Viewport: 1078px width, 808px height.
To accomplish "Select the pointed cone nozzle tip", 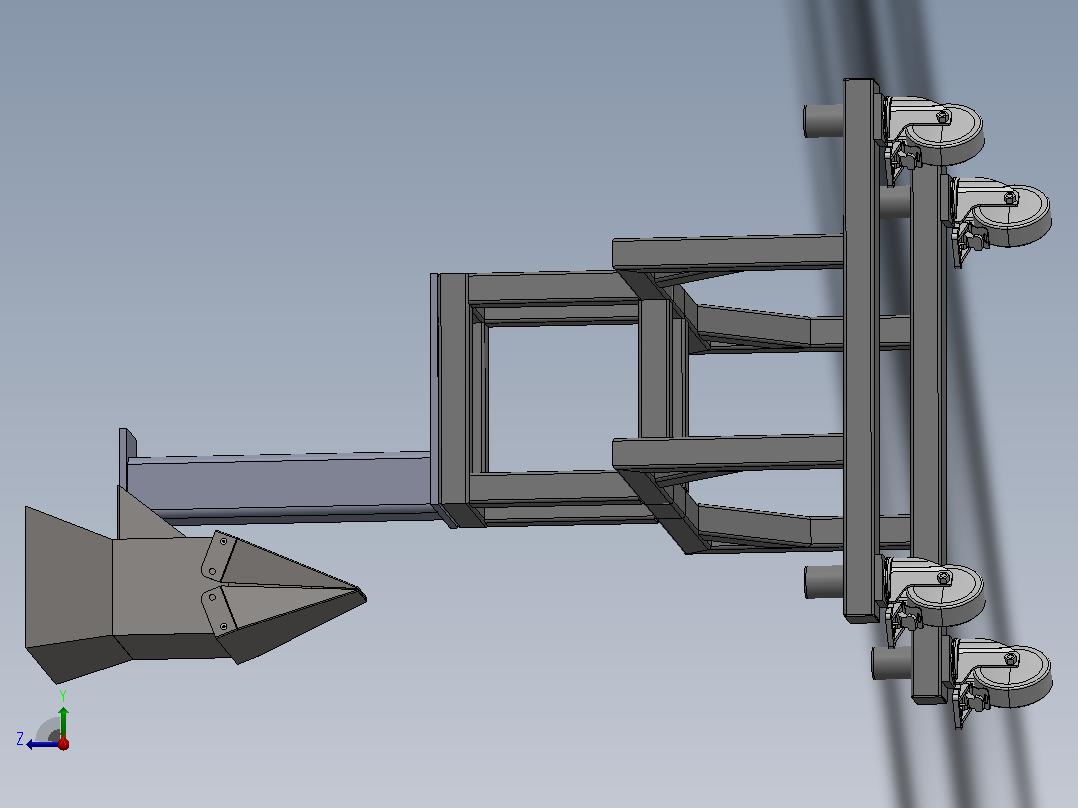I will (x=292, y=595).
